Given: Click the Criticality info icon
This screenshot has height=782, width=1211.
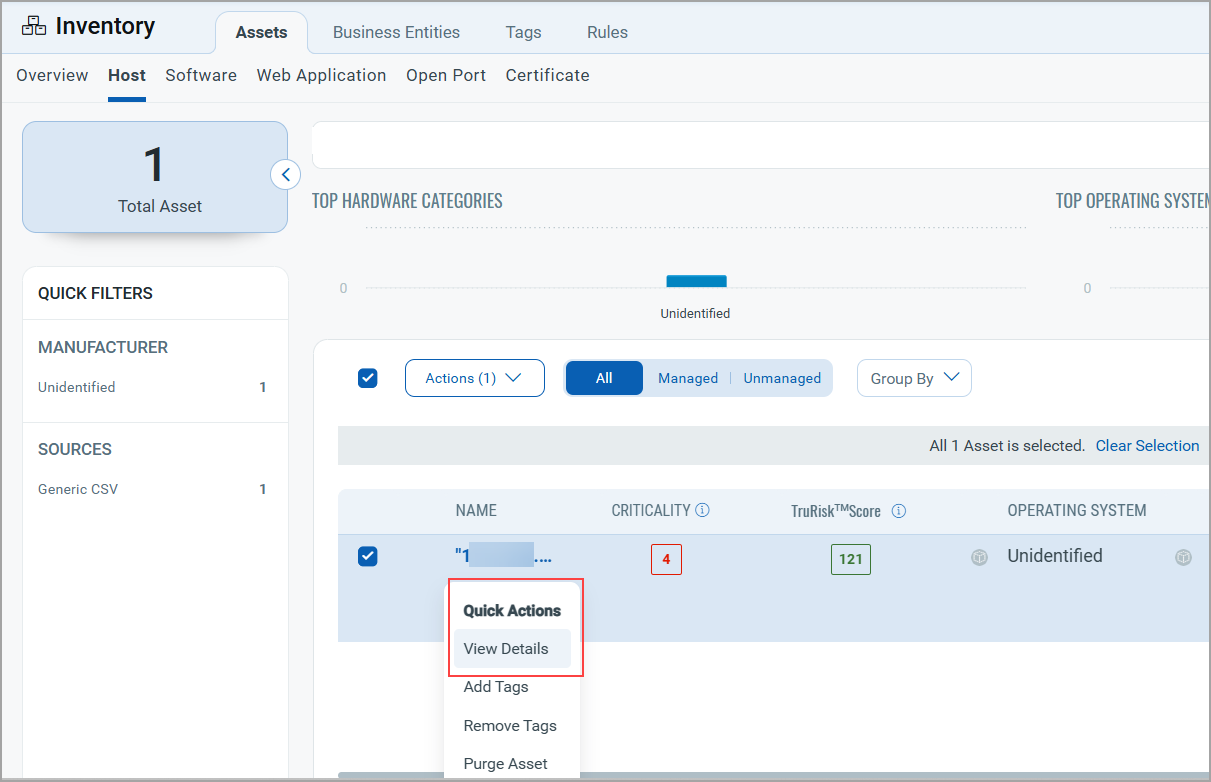Looking at the screenshot, I should point(702,510).
